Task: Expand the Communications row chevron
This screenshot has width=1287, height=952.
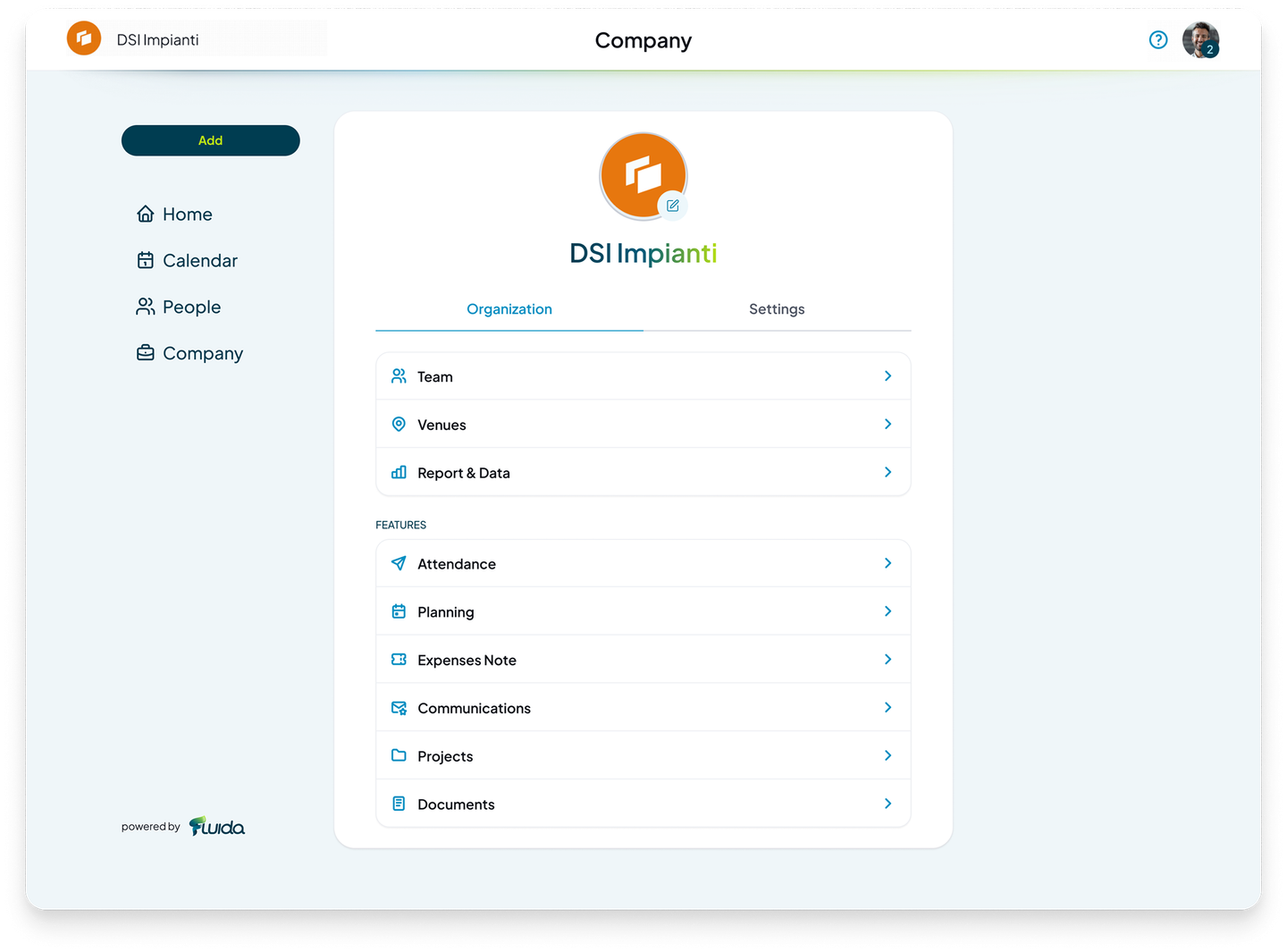Action: click(887, 708)
